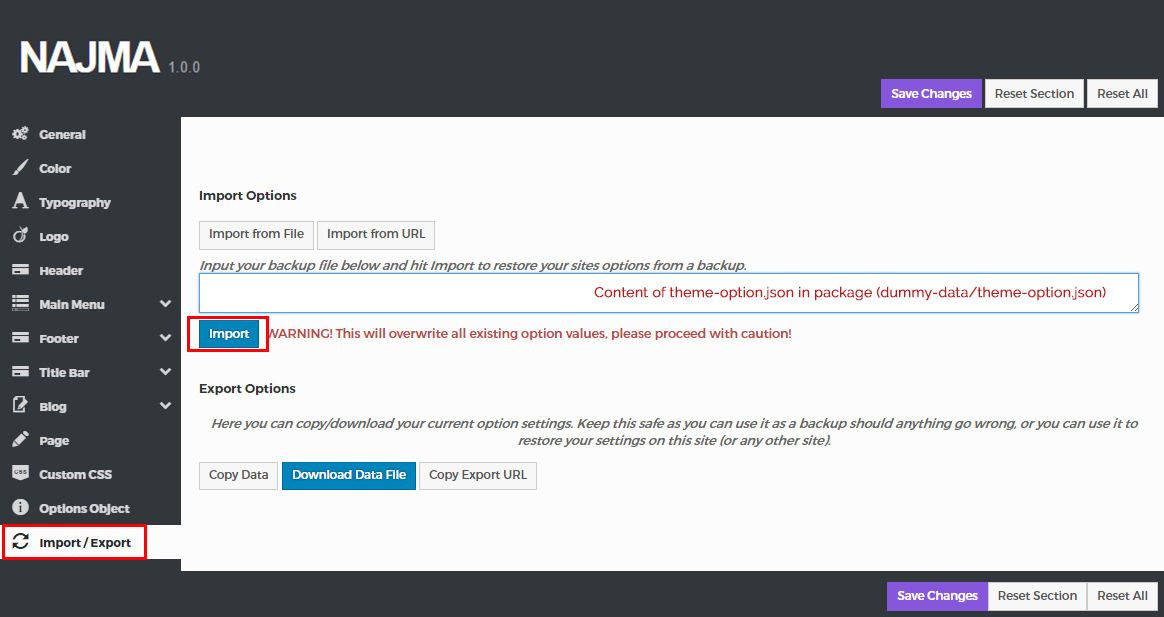This screenshot has height=617, width=1164.
Task: Expand the Footer section arrow
Action: tap(165, 338)
